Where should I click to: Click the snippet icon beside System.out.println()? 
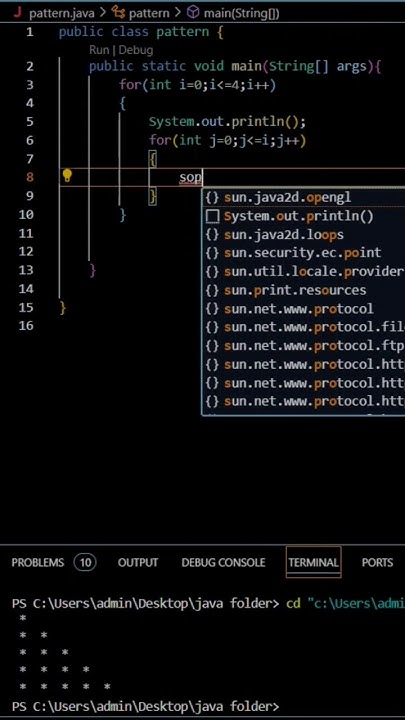pos(212,216)
